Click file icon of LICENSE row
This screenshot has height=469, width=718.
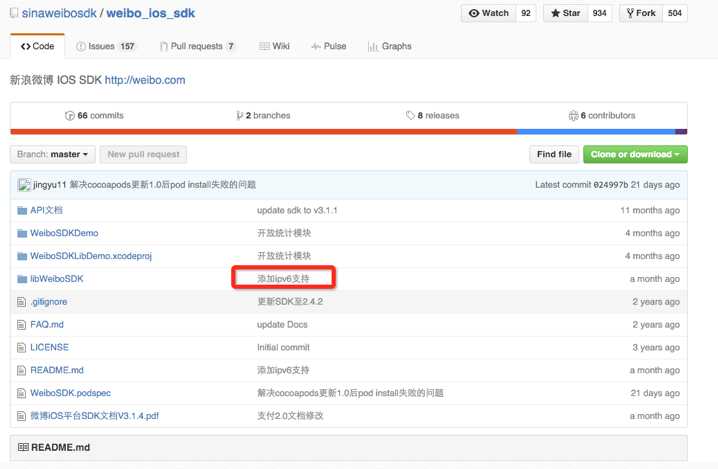[21, 348]
